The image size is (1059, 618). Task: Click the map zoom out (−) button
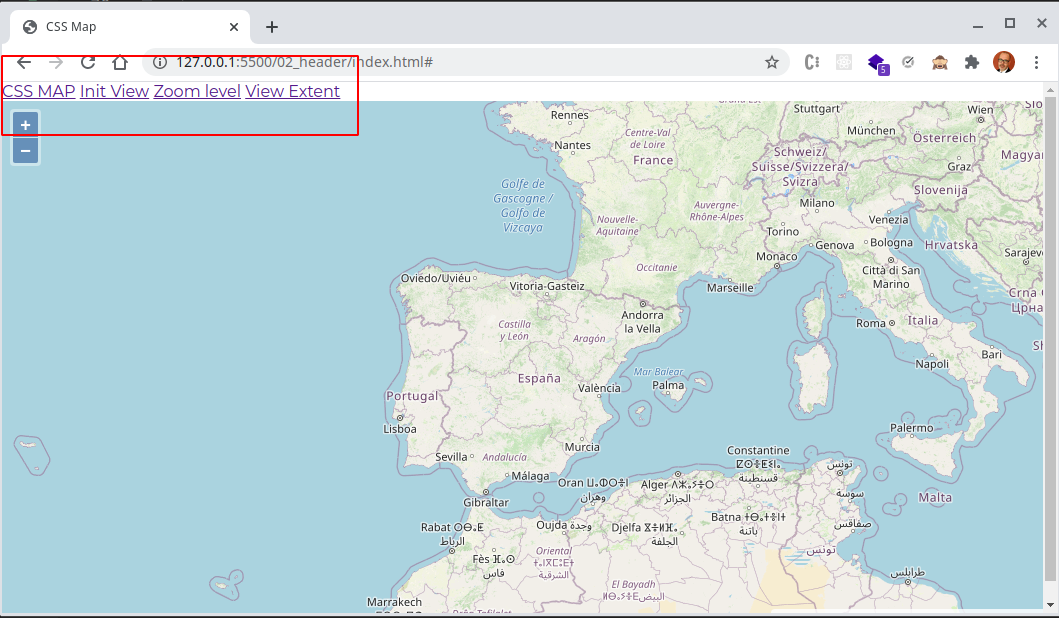coord(25,151)
